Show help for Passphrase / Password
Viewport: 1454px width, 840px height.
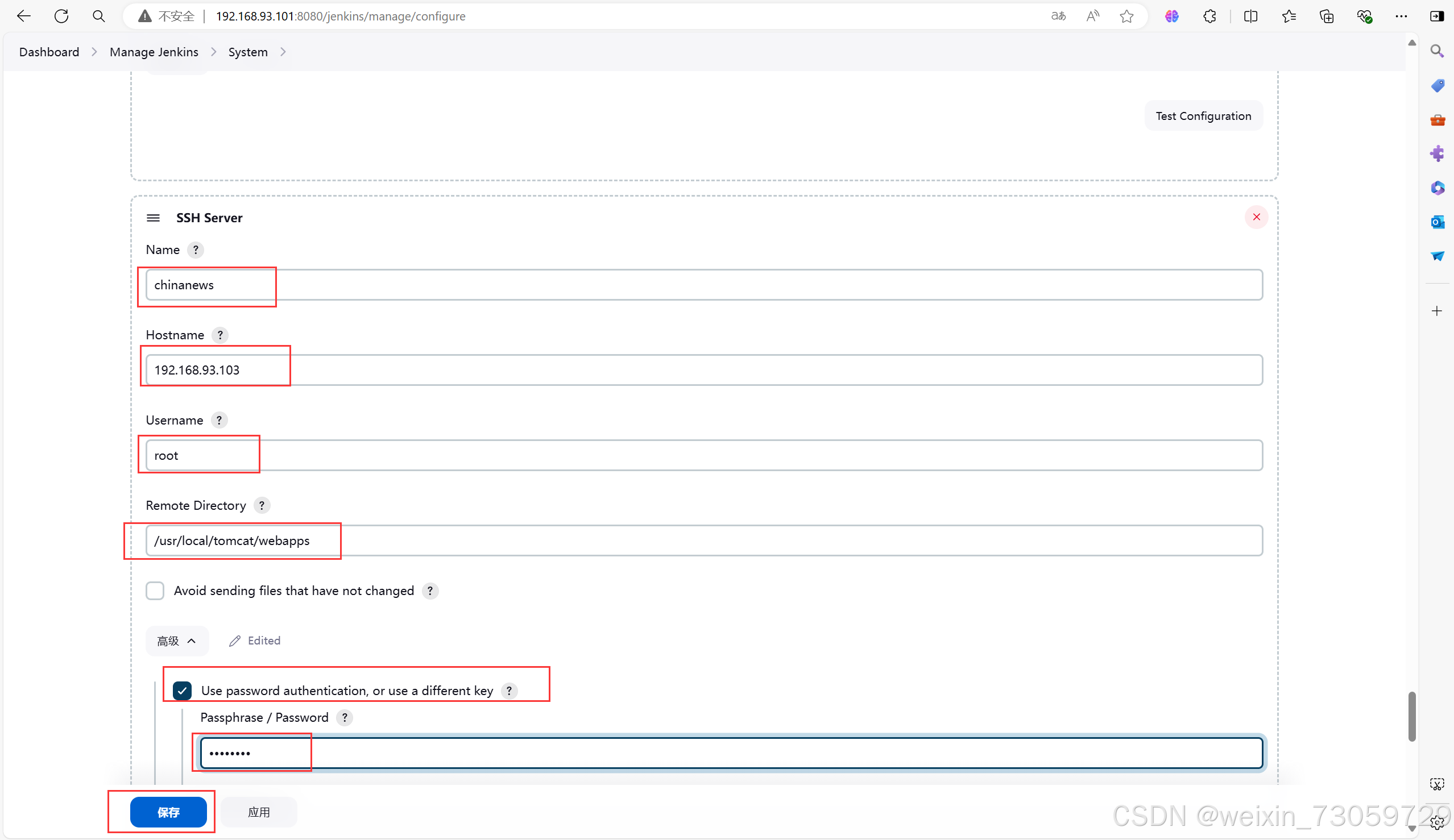point(345,718)
